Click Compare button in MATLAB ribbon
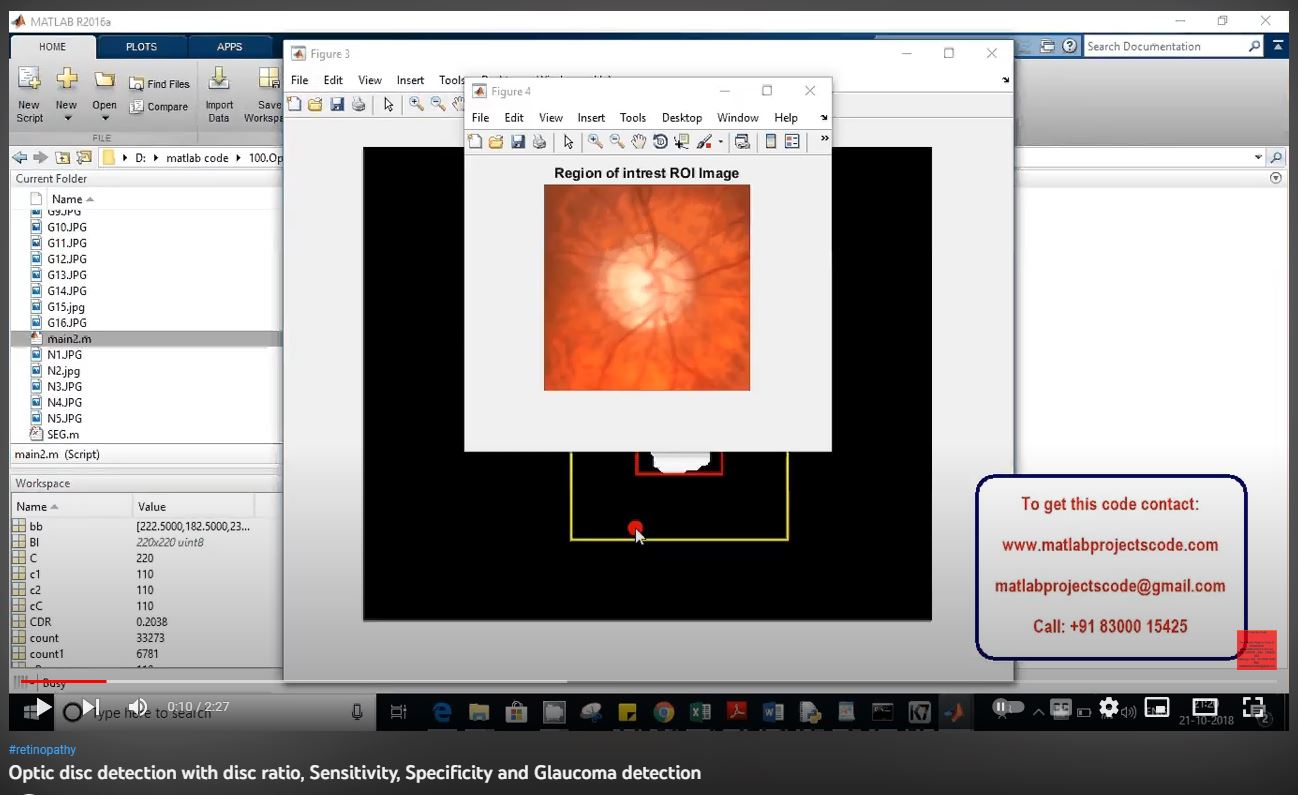The image size is (1298, 795). (159, 107)
